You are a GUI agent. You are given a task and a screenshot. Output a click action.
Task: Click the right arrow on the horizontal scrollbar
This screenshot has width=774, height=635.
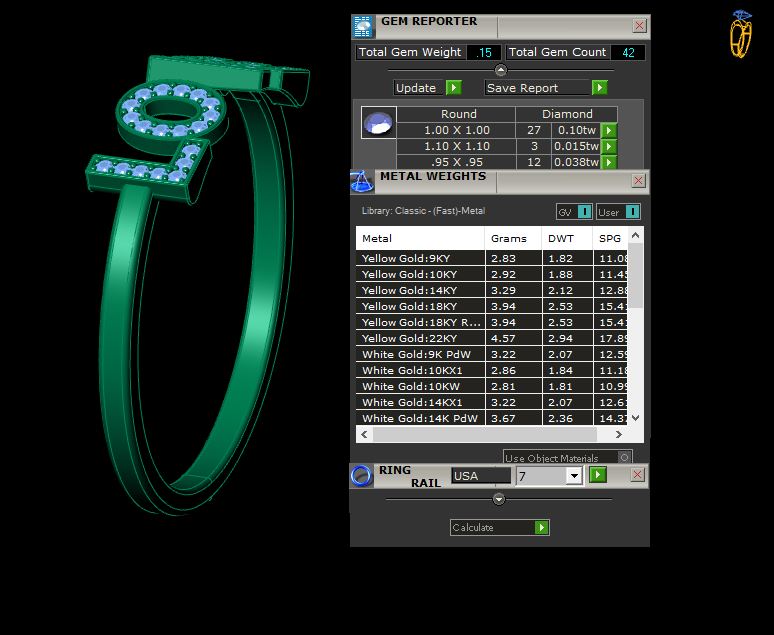(x=619, y=435)
